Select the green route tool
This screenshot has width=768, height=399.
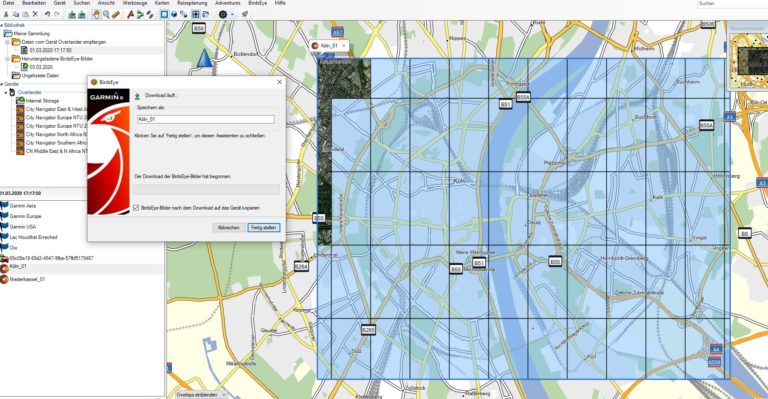140,15
